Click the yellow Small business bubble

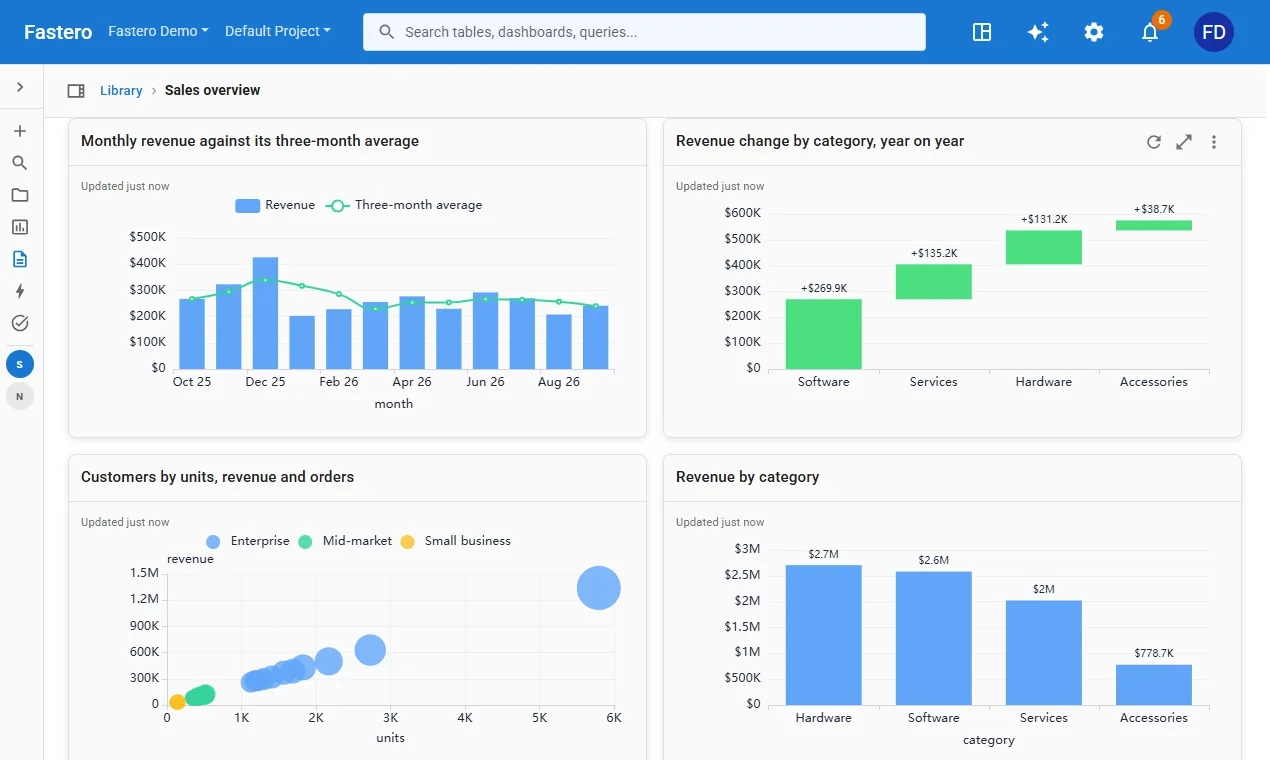177,702
